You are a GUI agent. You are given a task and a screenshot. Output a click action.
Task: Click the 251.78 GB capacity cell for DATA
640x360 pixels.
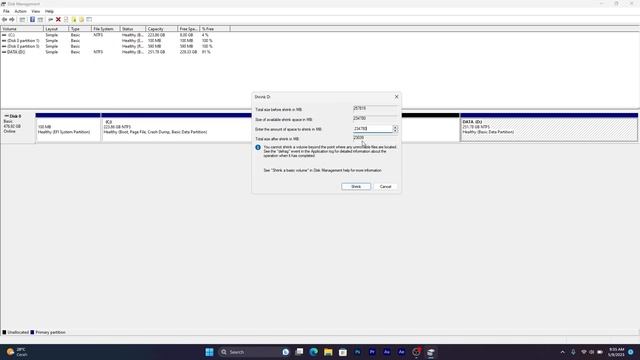click(156, 52)
